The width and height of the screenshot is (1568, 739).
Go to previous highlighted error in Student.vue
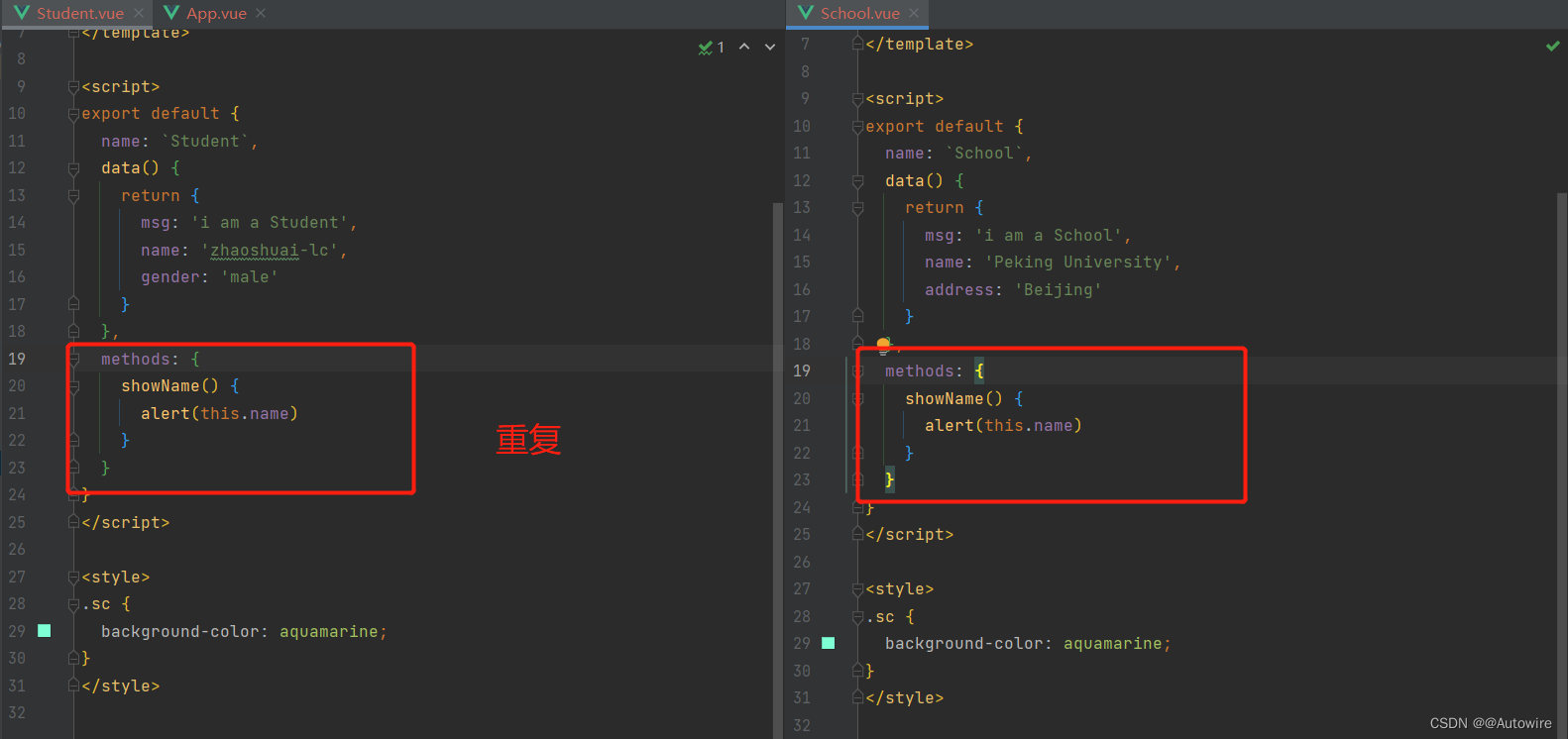[x=744, y=47]
